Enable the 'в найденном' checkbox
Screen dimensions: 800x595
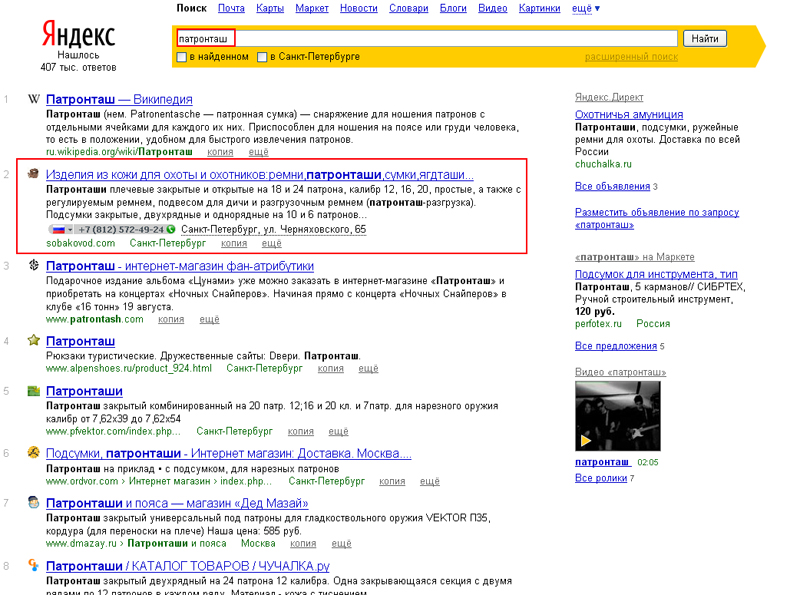pyautogui.click(x=182, y=57)
